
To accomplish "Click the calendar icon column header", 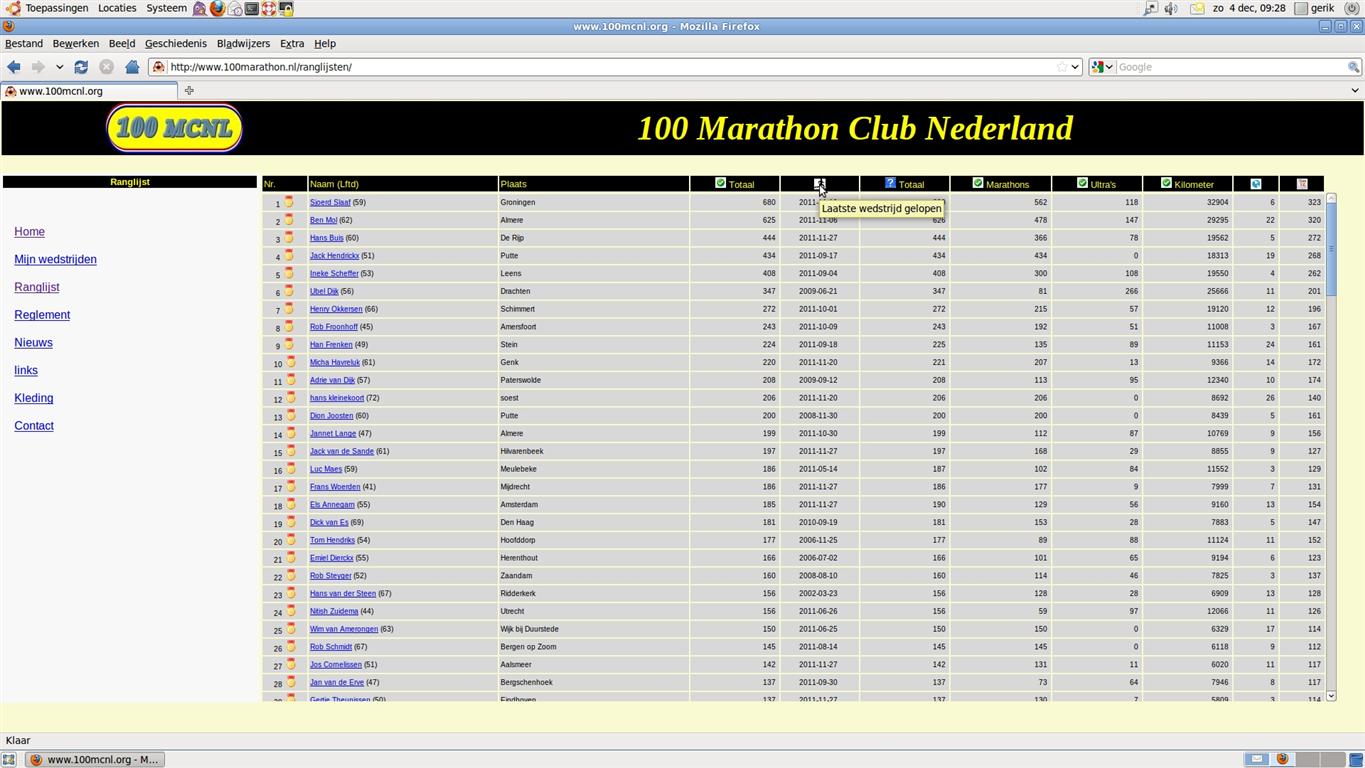I will (x=1302, y=184).
